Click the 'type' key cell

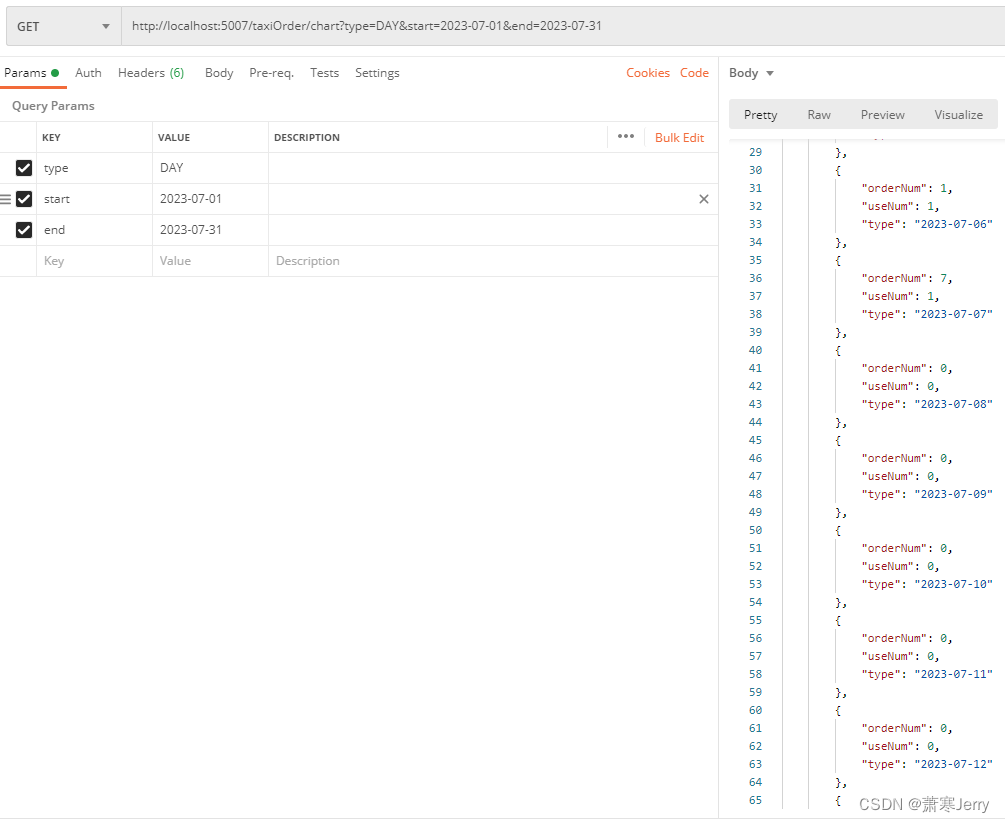coord(94,168)
